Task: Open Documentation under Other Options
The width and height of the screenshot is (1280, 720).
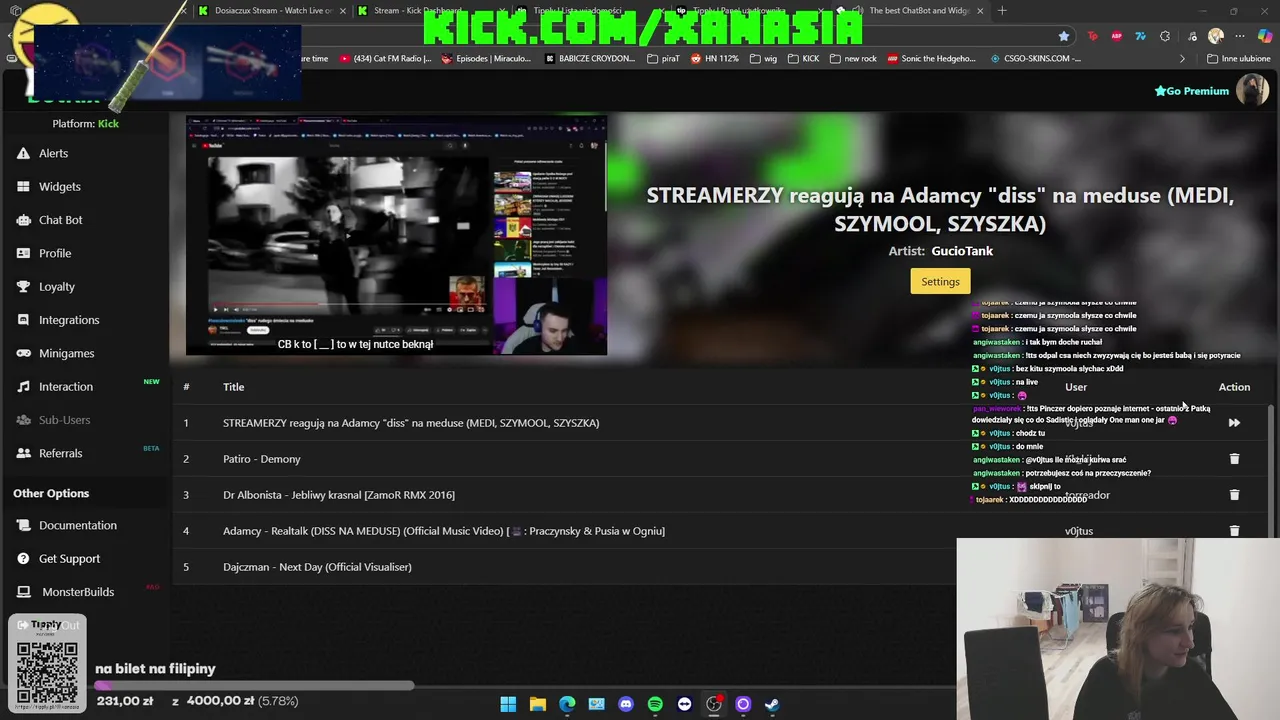Action: pyautogui.click(x=66, y=525)
